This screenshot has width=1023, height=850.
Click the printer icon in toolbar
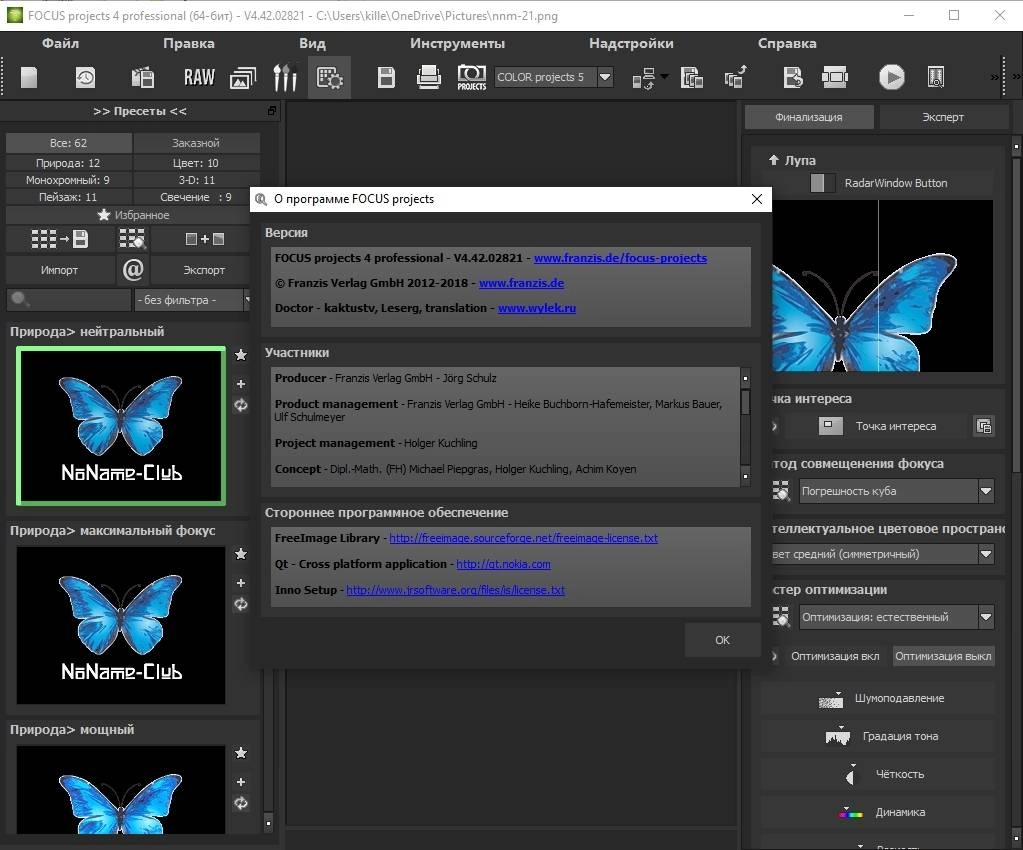[x=429, y=78]
